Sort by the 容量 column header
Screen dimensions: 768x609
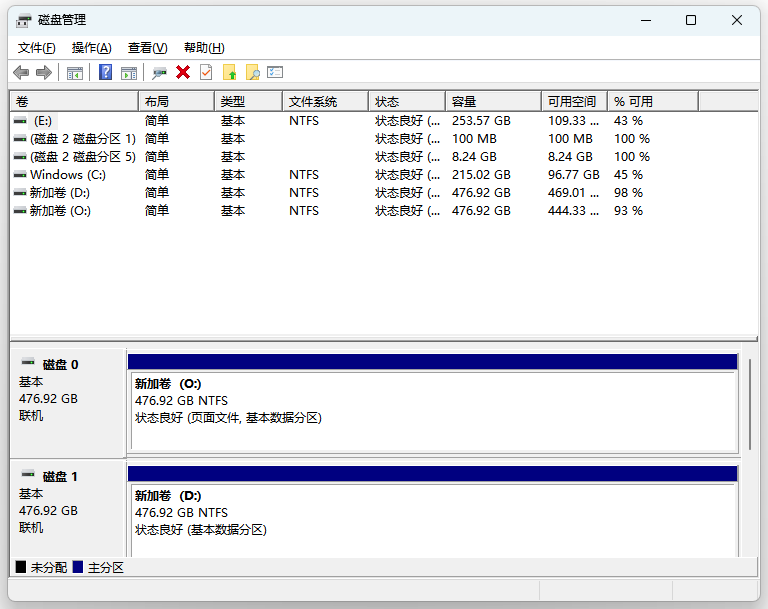[494, 101]
